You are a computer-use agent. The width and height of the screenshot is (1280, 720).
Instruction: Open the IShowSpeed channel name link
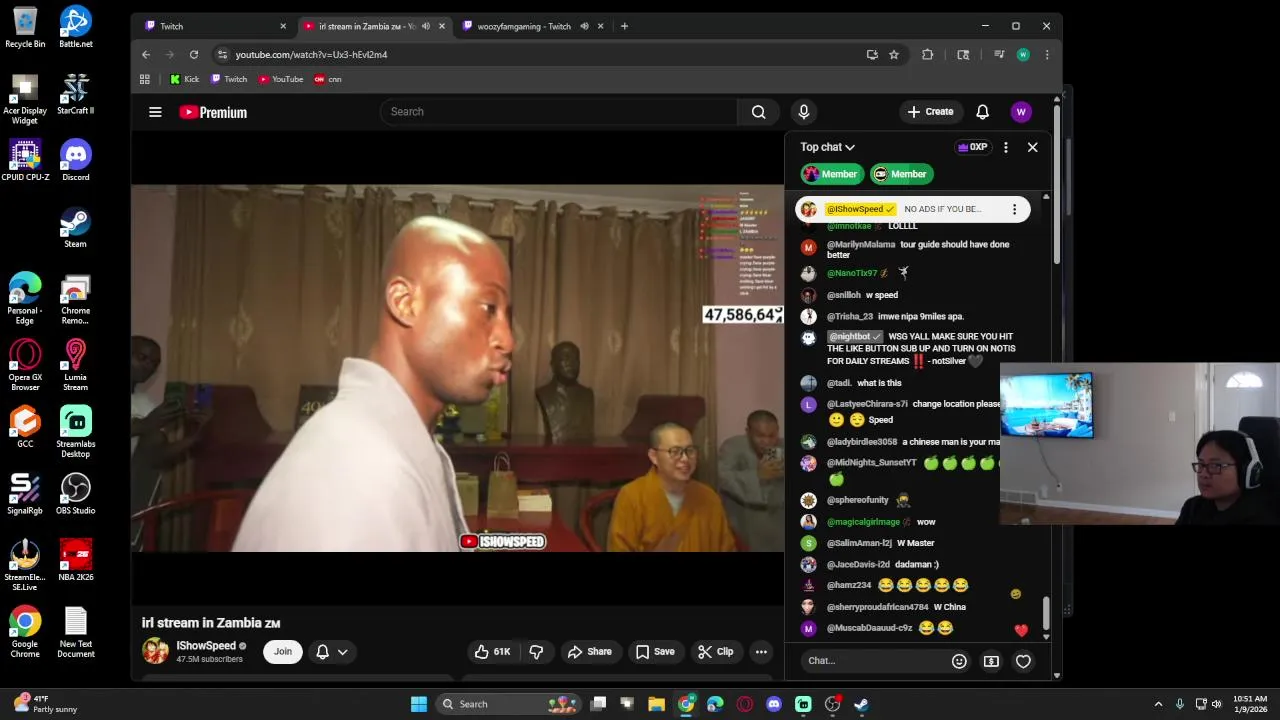[x=206, y=646]
